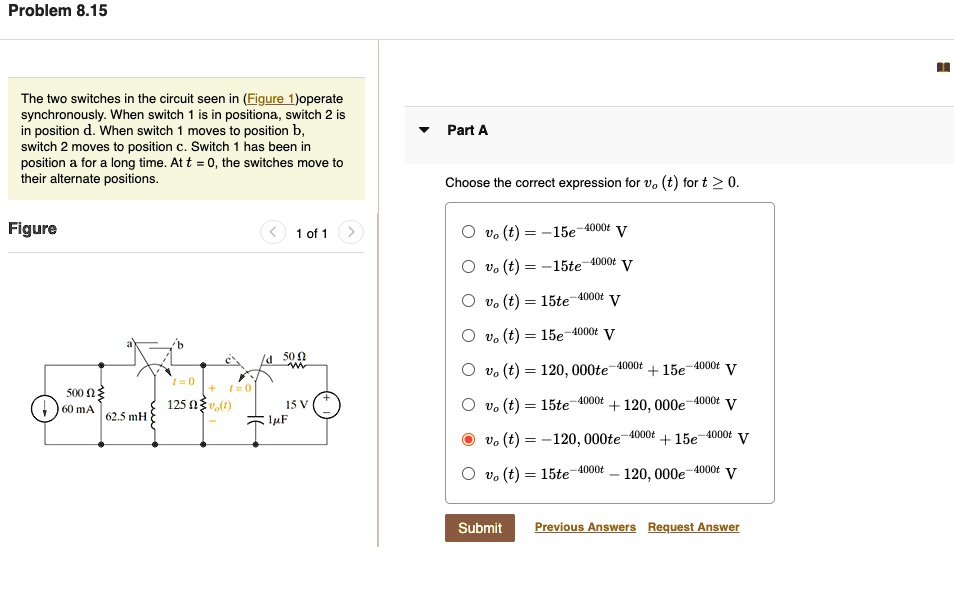Click the circuit diagram image
The width and height of the screenshot is (954, 590).
[185, 400]
